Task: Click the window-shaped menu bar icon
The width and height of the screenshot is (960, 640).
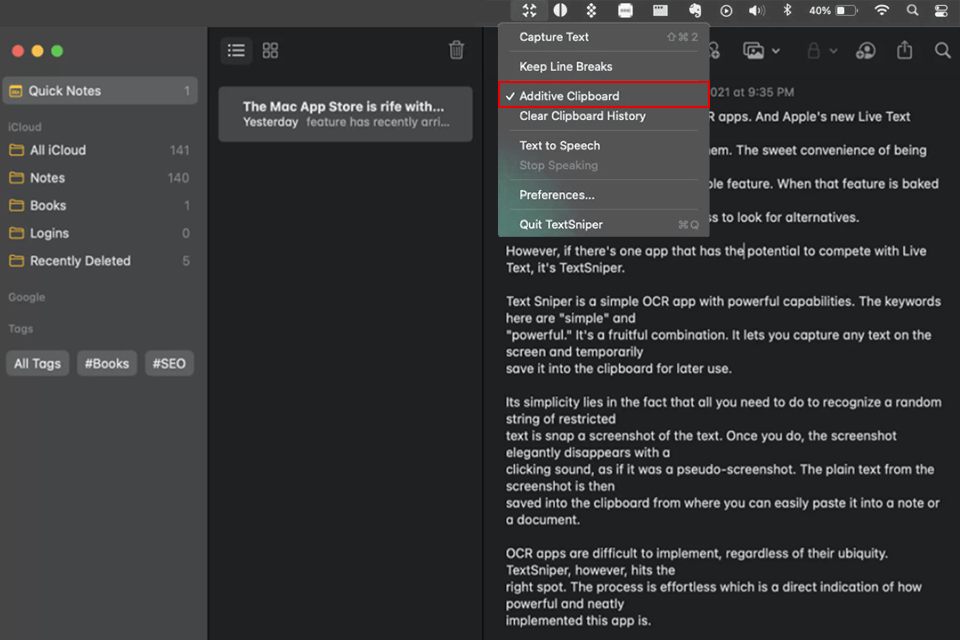Action: click(660, 10)
